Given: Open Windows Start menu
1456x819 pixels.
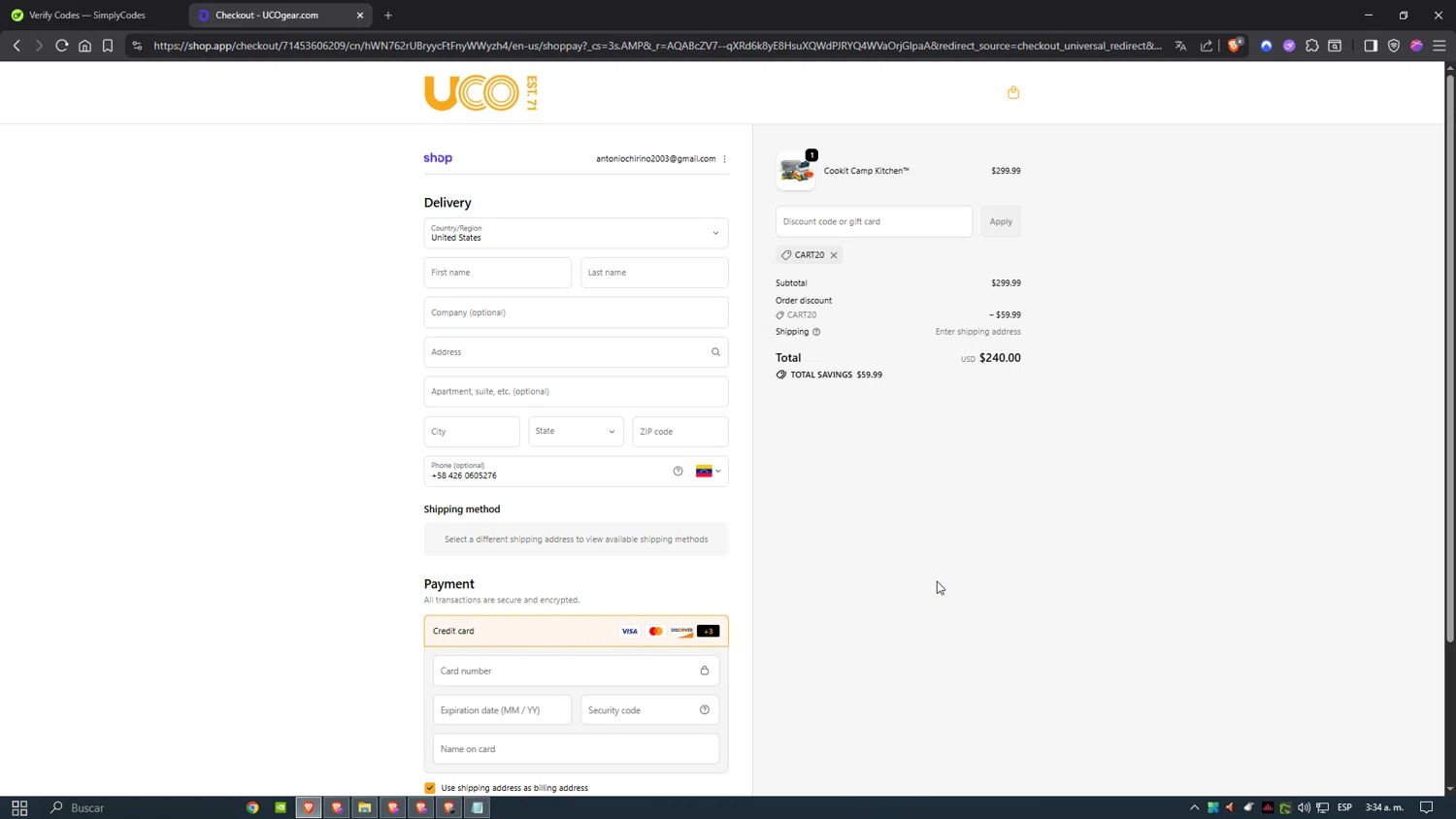Looking at the screenshot, I should (x=19, y=807).
